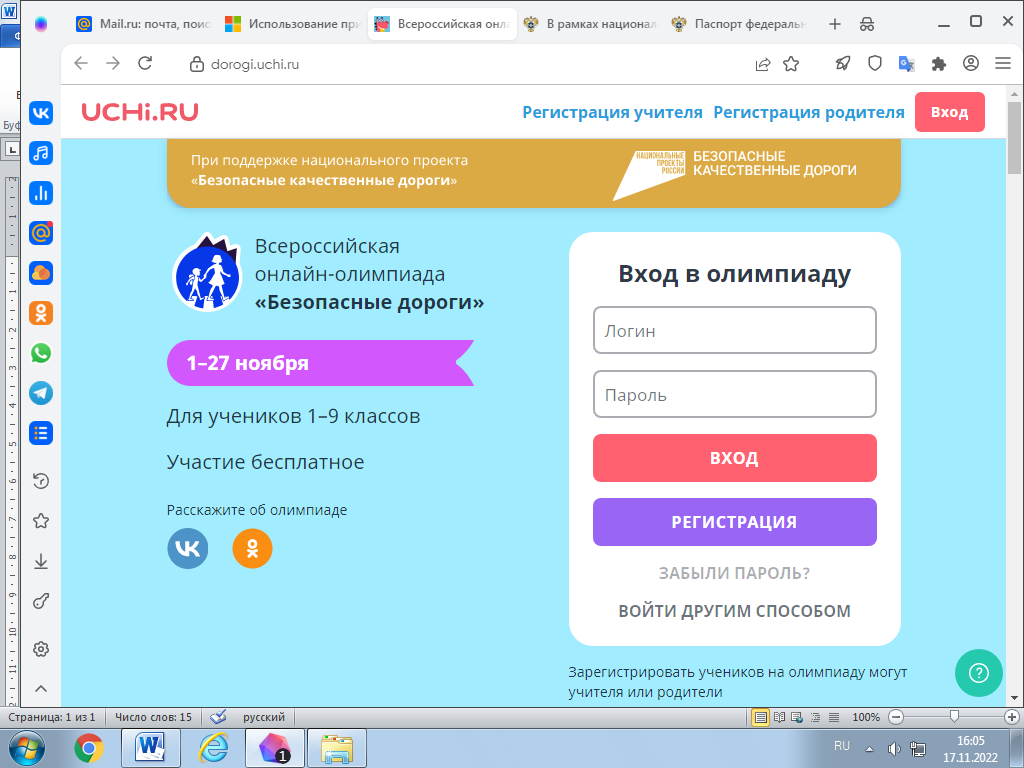Click the page scrollbar down arrow

1014,698
